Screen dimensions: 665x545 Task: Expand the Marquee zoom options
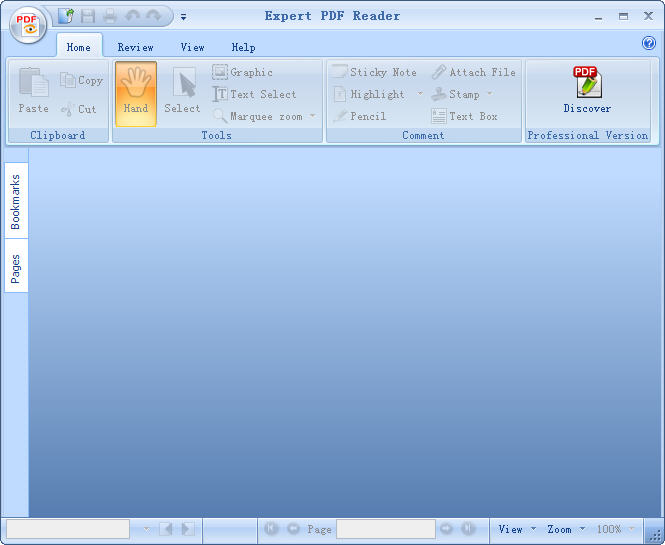tap(312, 116)
